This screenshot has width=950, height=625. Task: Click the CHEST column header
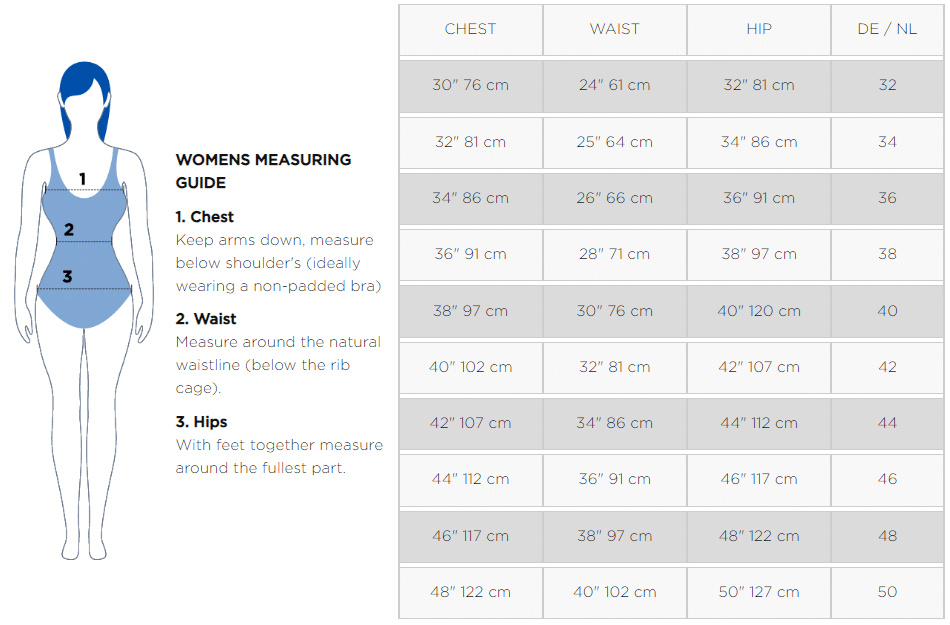[x=470, y=29]
